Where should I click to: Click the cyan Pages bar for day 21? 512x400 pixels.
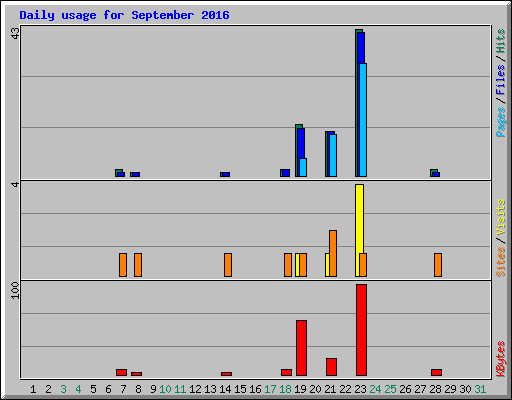333,155
